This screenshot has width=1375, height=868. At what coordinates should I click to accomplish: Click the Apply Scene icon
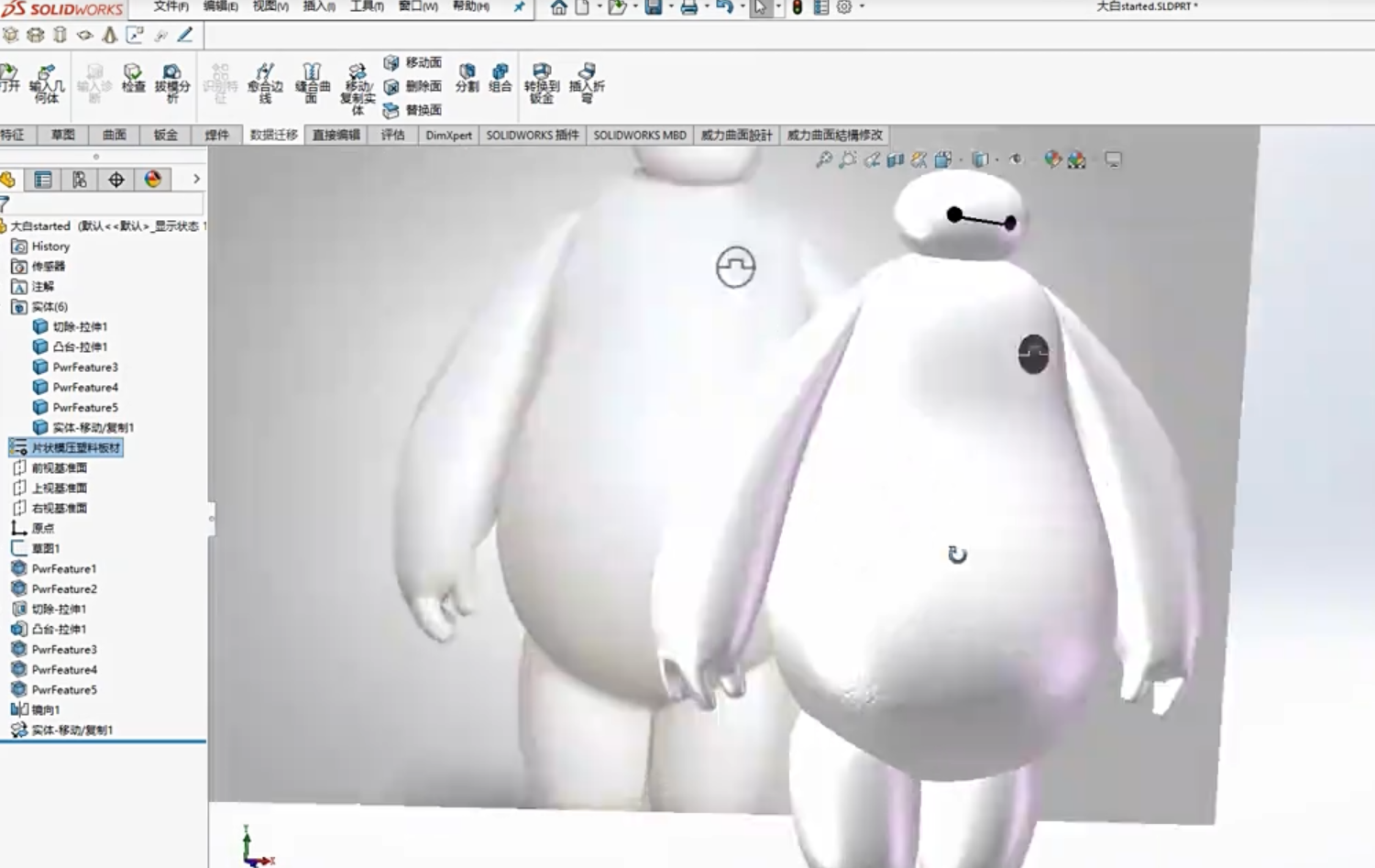(1076, 159)
